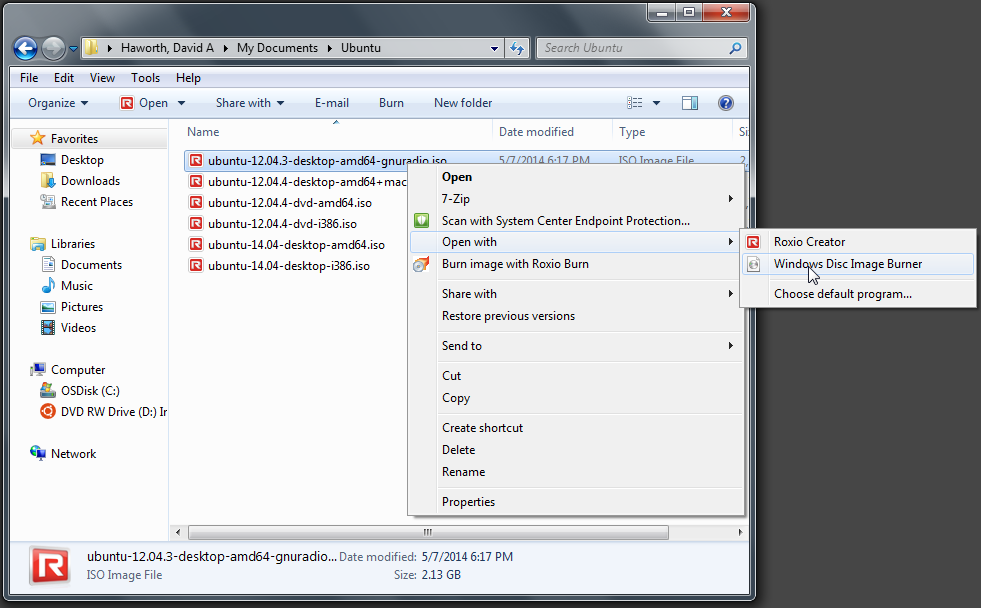Viewport: 981px width, 608px height.
Task: Select Choose default program...
Action: point(858,294)
